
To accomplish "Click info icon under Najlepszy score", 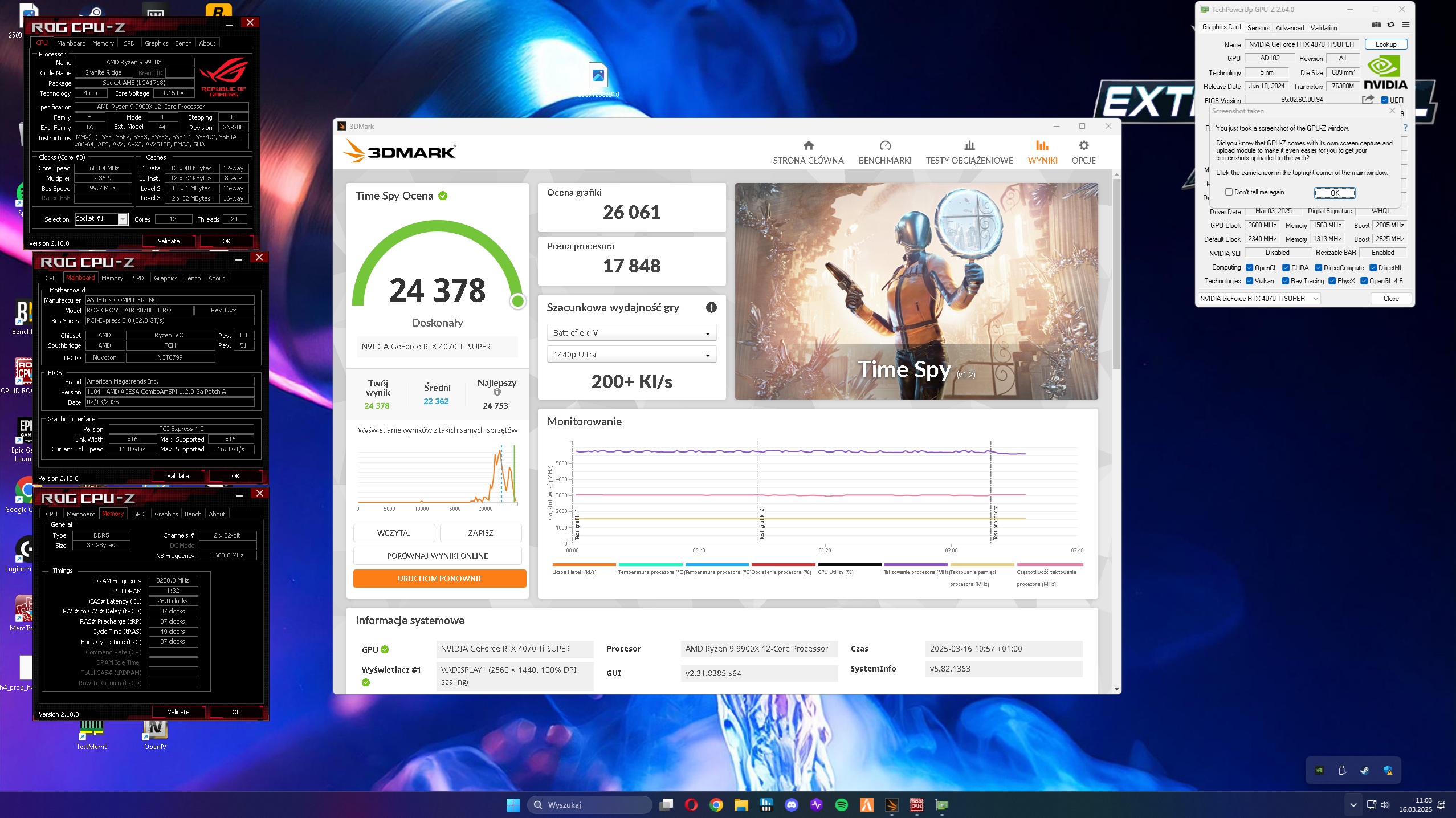I will tap(497, 392).
